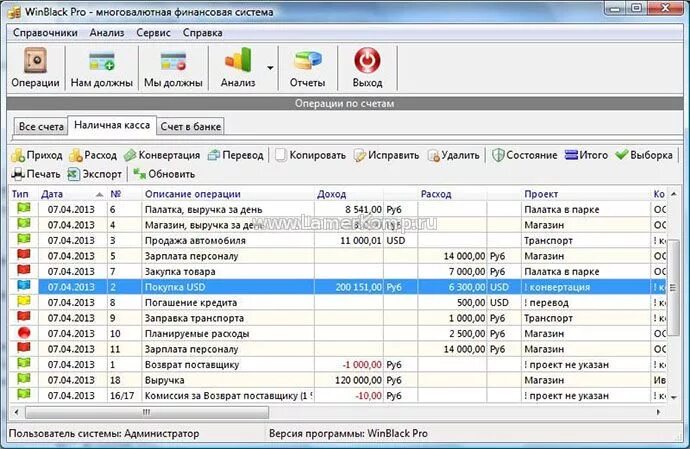This screenshot has width=690, height=449.
Task: Click yellow flag of Погашение кредита row
Action: pyautogui.click(x=24, y=301)
